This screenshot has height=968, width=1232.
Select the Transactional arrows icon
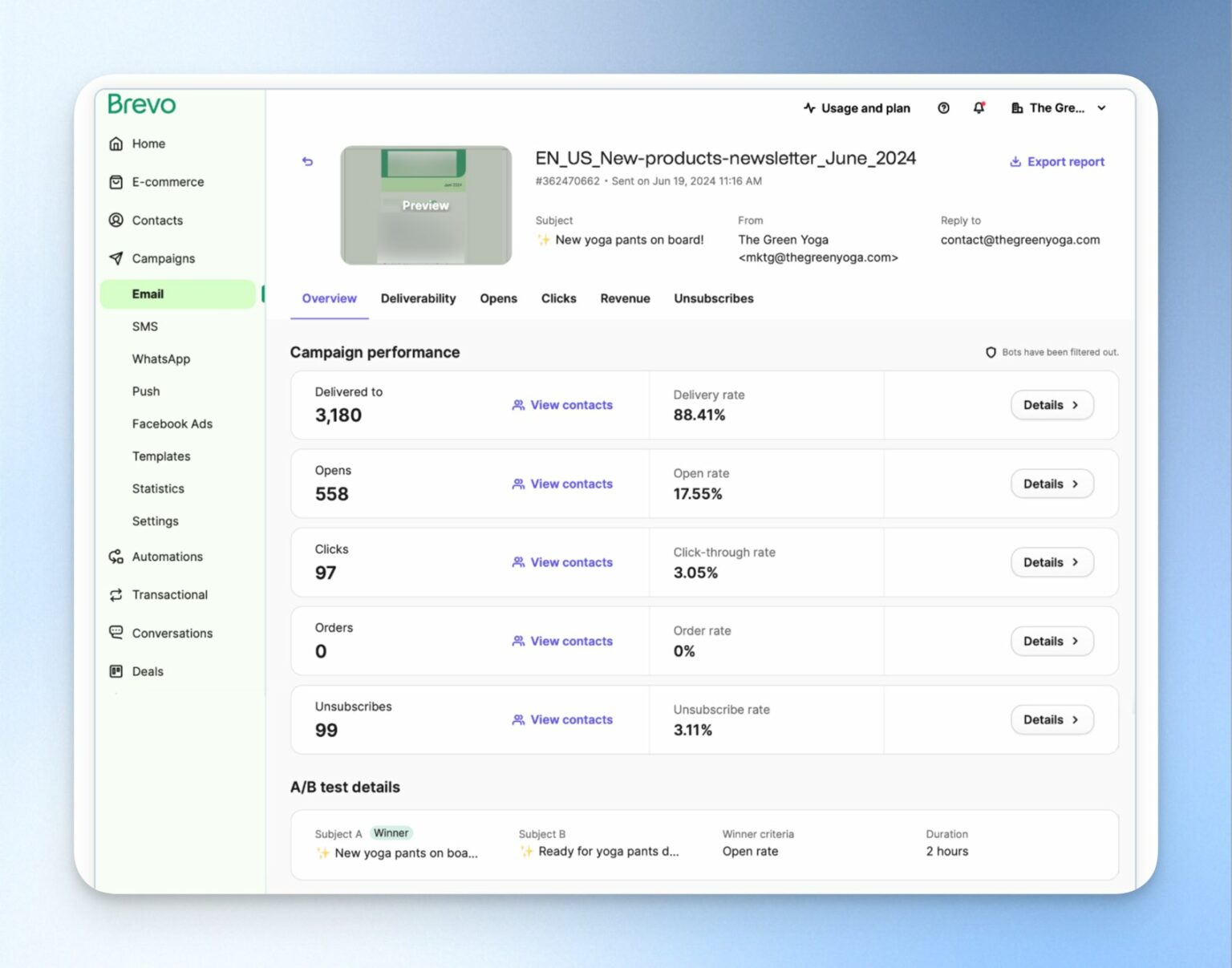point(115,594)
